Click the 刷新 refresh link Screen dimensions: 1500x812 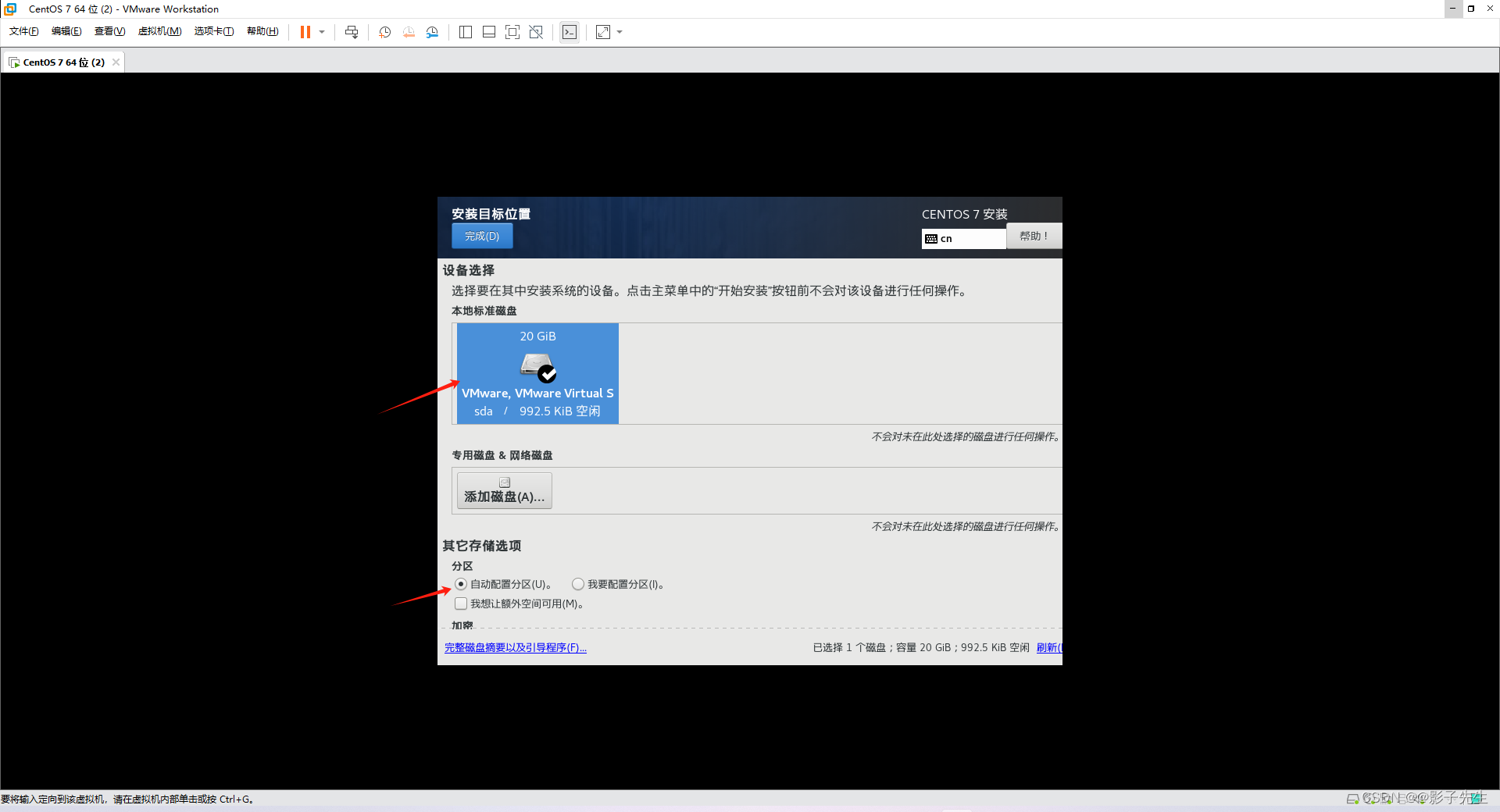1049,647
